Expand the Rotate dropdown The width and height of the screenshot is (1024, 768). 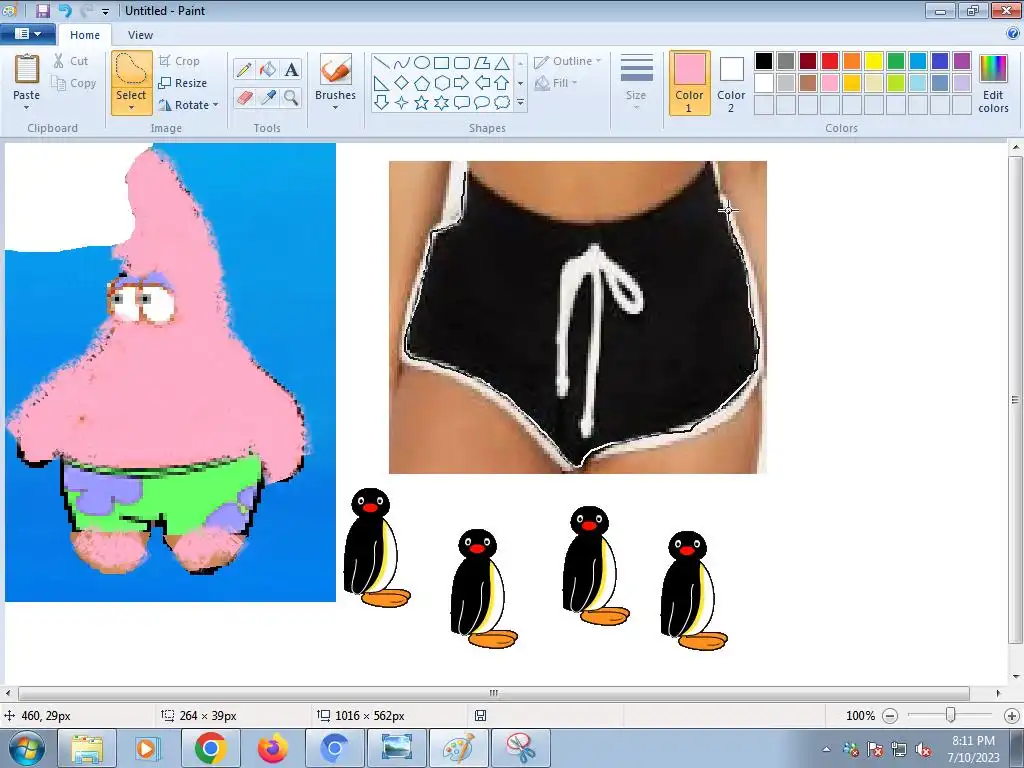(216, 105)
